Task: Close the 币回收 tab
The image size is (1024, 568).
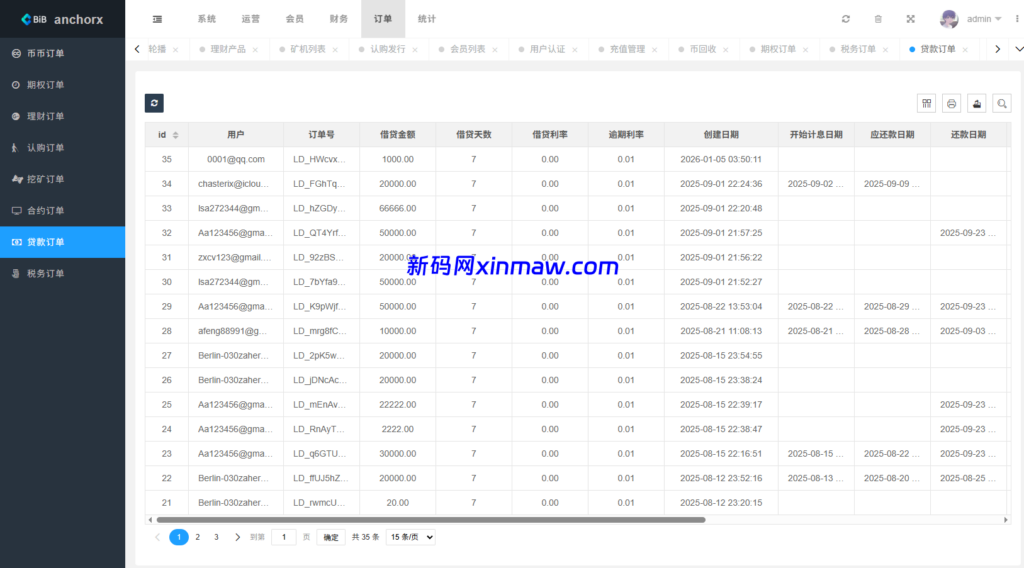Action: click(726, 50)
